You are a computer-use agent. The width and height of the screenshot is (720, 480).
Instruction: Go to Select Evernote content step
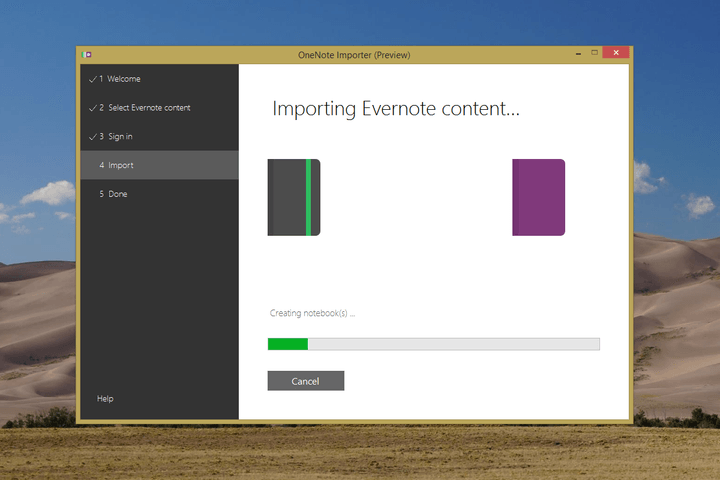(x=159, y=107)
